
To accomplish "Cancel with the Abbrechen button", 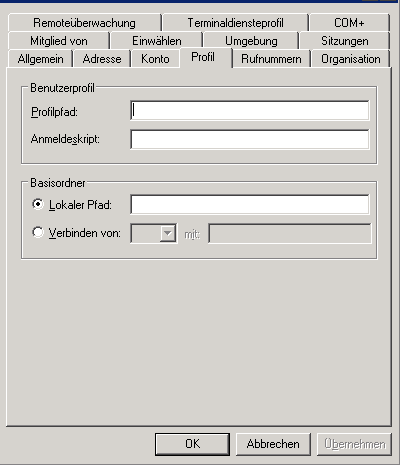I will click(x=273, y=444).
